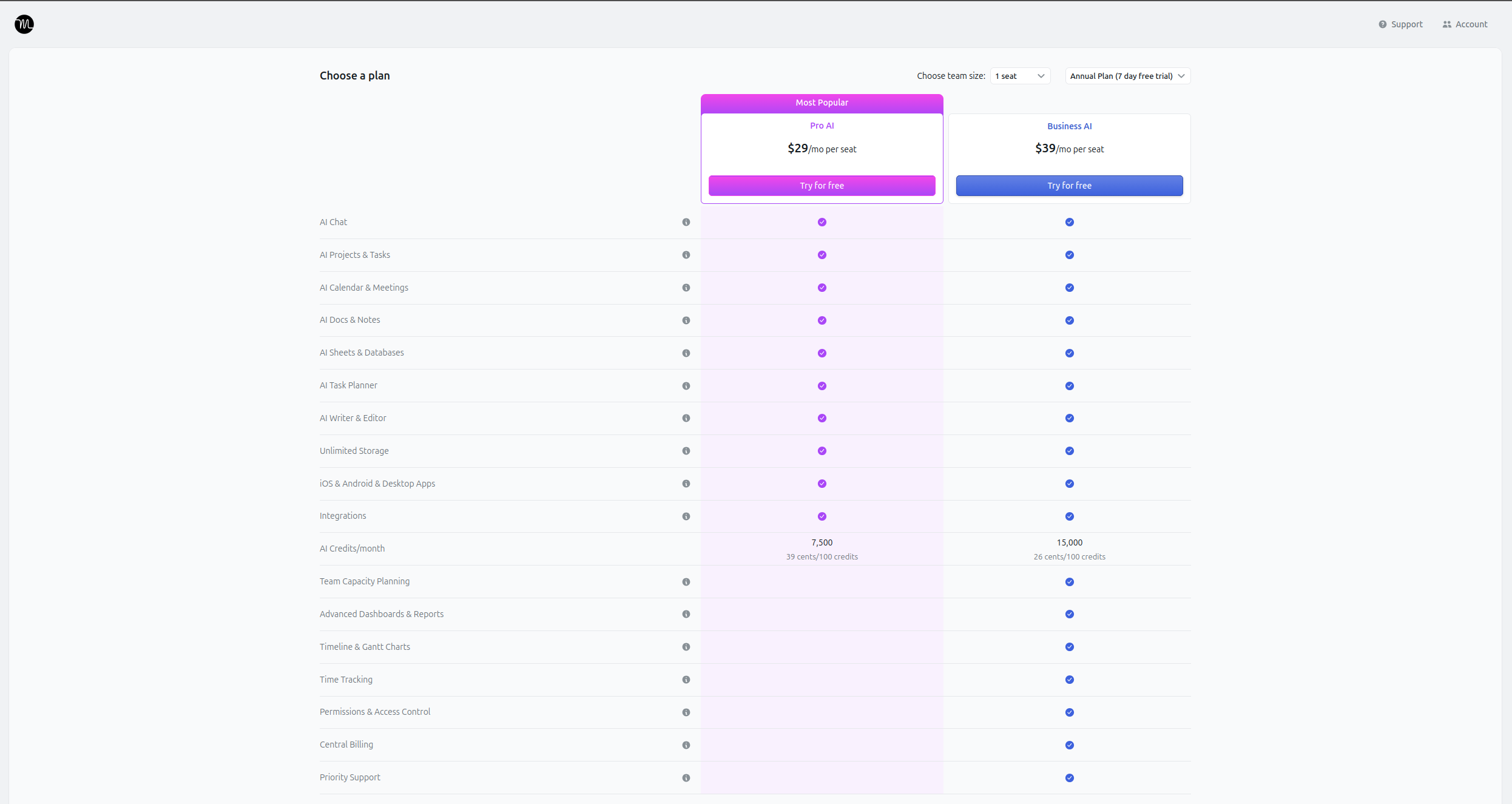Click the Pro AI plan title
This screenshot has width=1512, height=804.
(822, 126)
